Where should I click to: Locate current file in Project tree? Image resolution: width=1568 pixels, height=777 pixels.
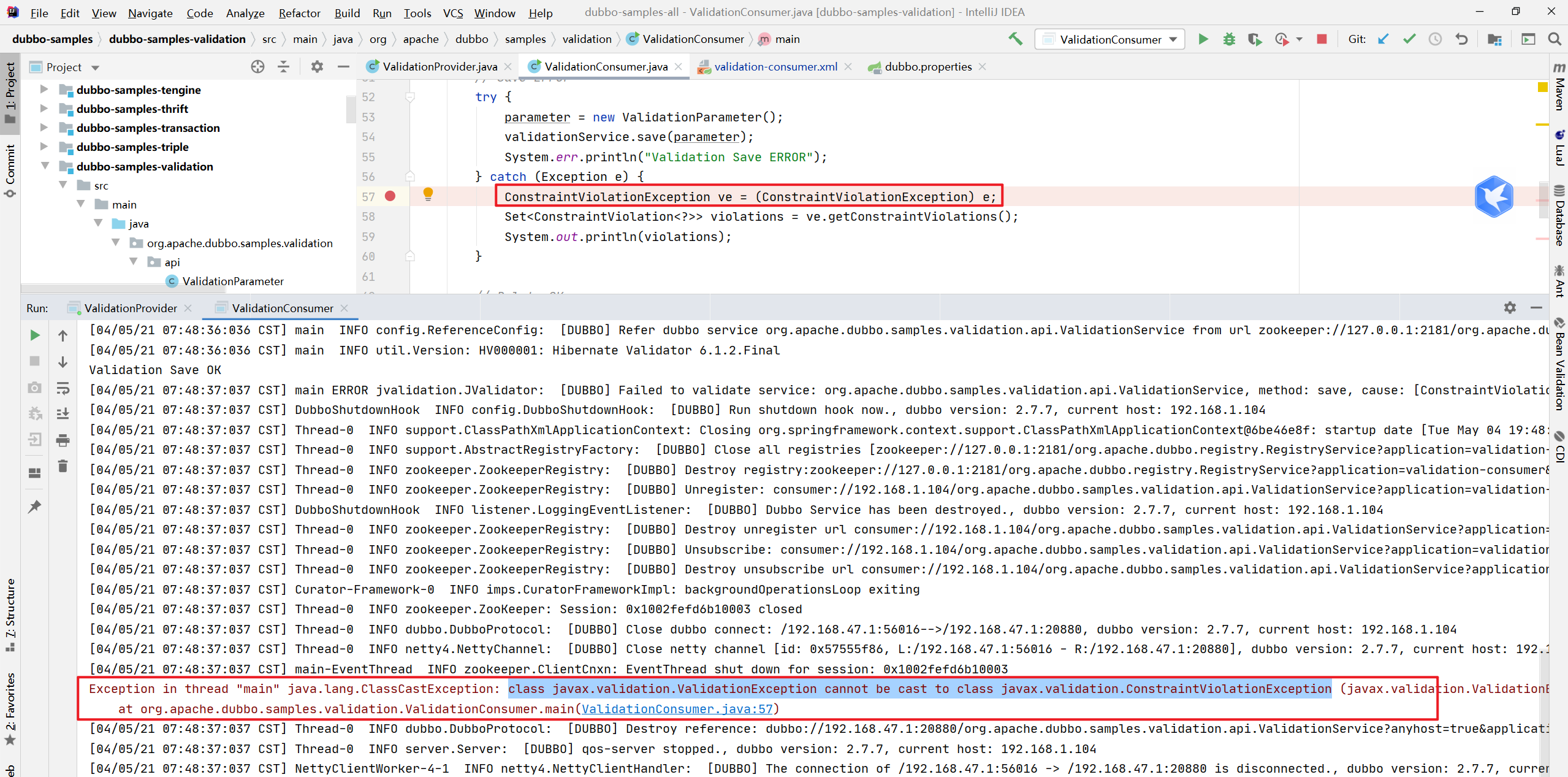257,67
